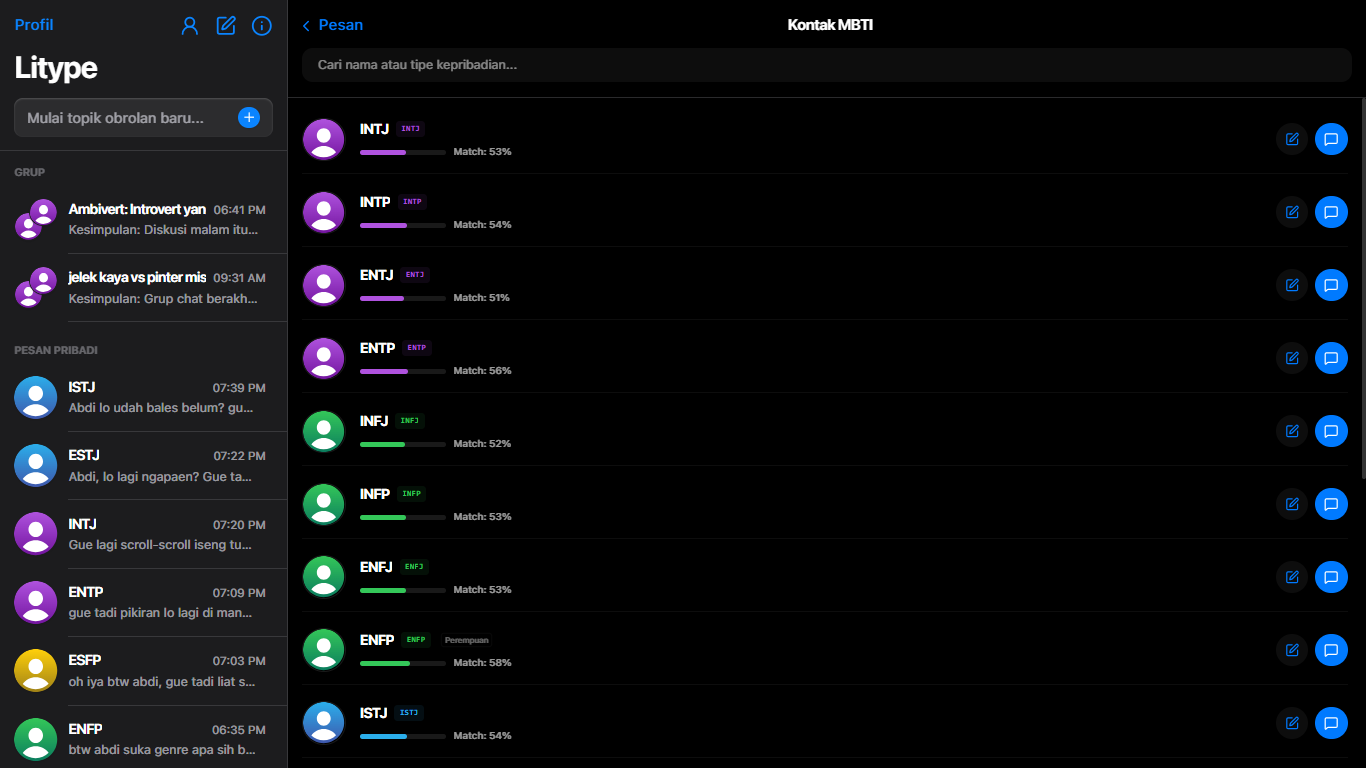Open INTJ private message from 07:20 PM
The image size is (1366, 768).
[143, 534]
